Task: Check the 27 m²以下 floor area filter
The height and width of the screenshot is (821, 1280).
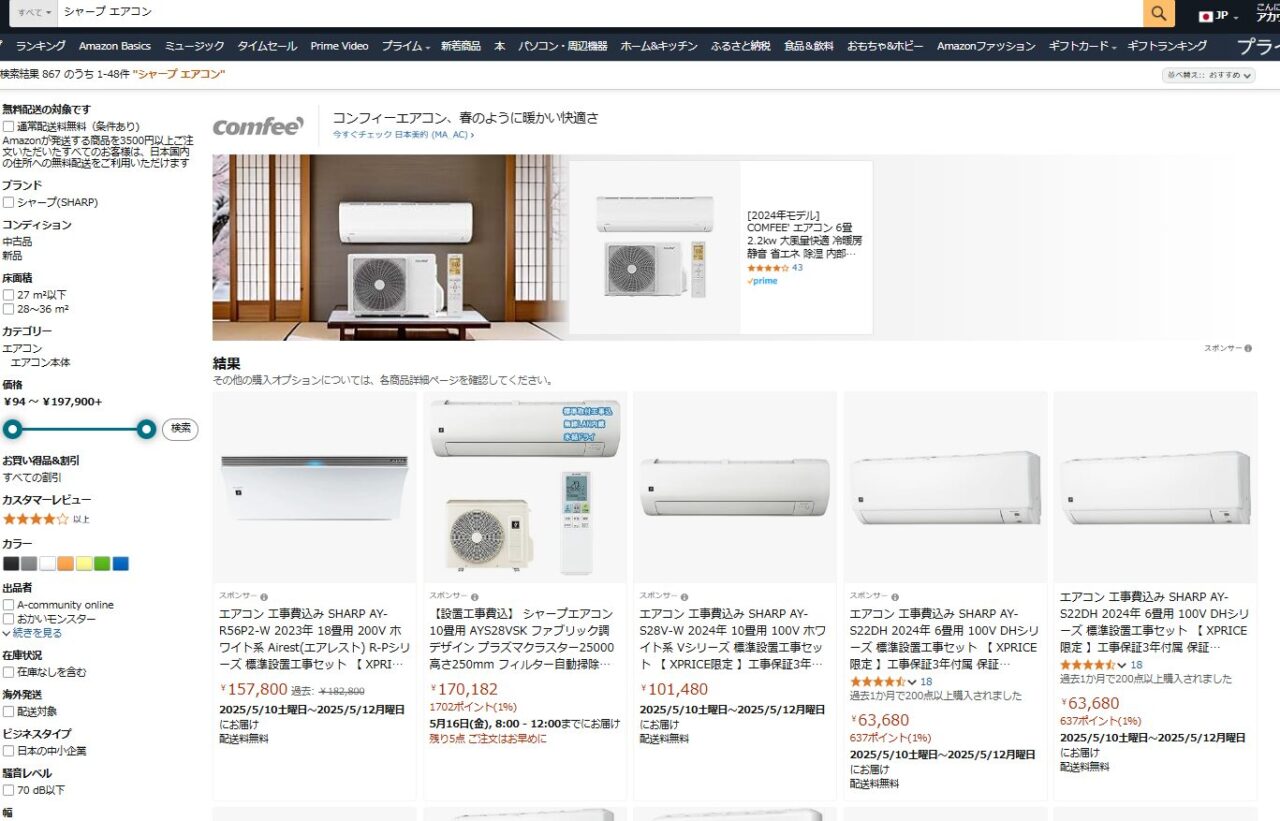Action: (8, 295)
